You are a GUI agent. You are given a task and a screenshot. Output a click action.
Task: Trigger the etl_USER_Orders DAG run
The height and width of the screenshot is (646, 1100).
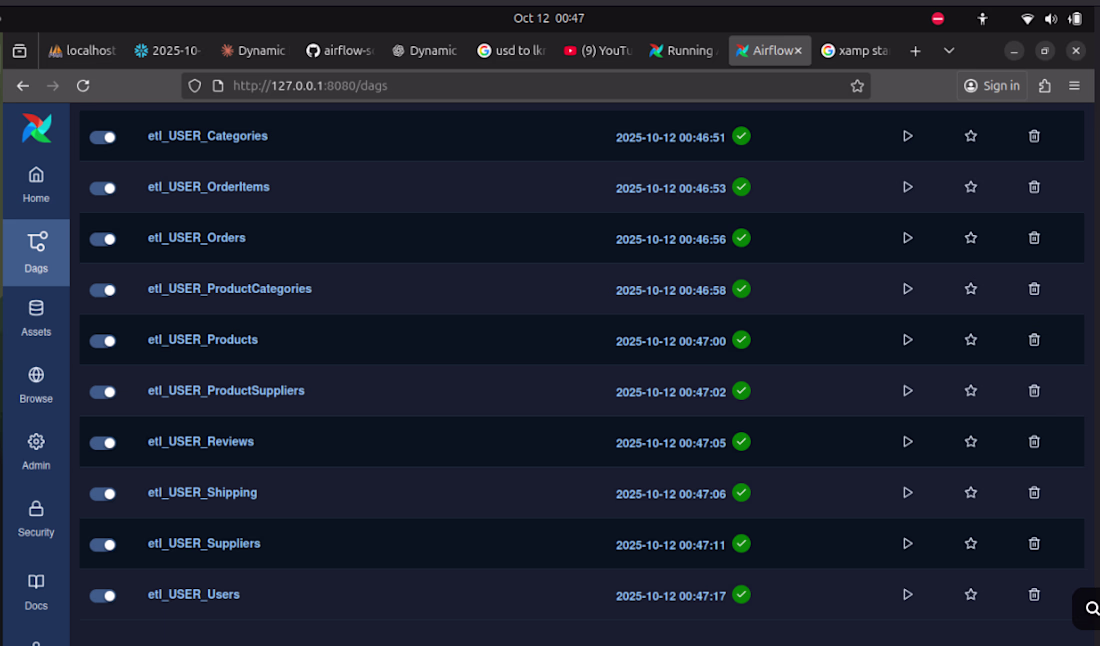click(907, 238)
